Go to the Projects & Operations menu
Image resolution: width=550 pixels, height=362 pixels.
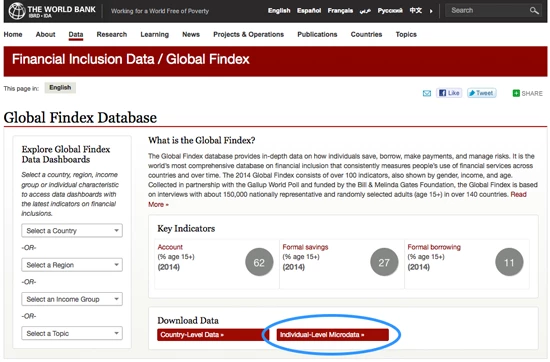(248, 34)
